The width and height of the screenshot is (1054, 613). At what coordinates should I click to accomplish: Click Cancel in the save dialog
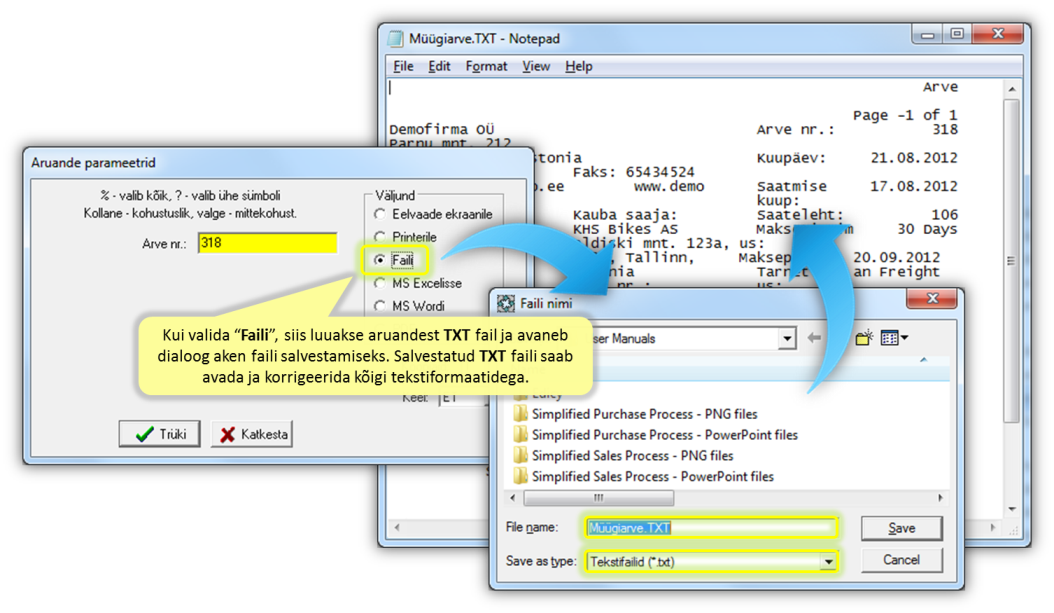901,560
